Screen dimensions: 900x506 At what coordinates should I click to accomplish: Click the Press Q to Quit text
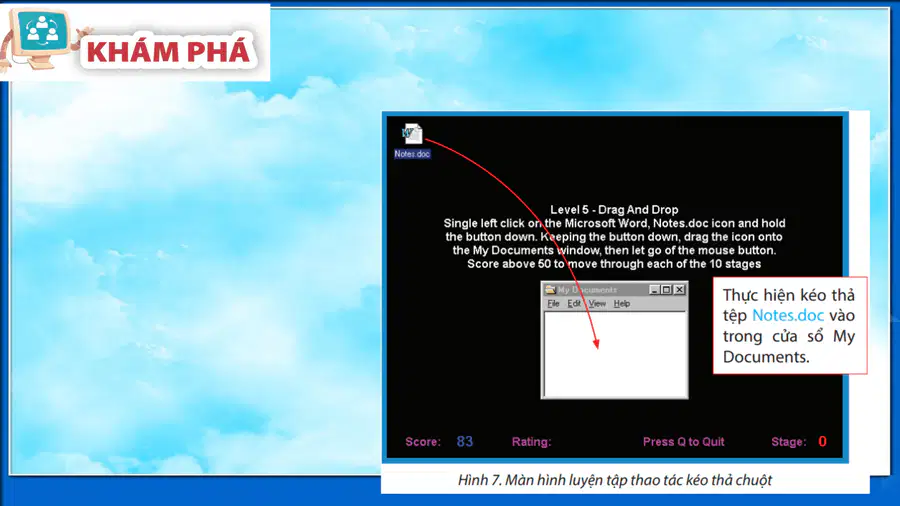coord(683,442)
